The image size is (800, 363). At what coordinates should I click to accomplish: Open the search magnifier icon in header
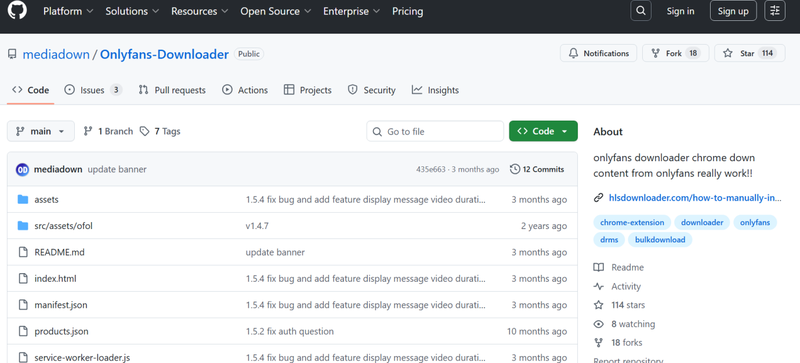point(641,11)
